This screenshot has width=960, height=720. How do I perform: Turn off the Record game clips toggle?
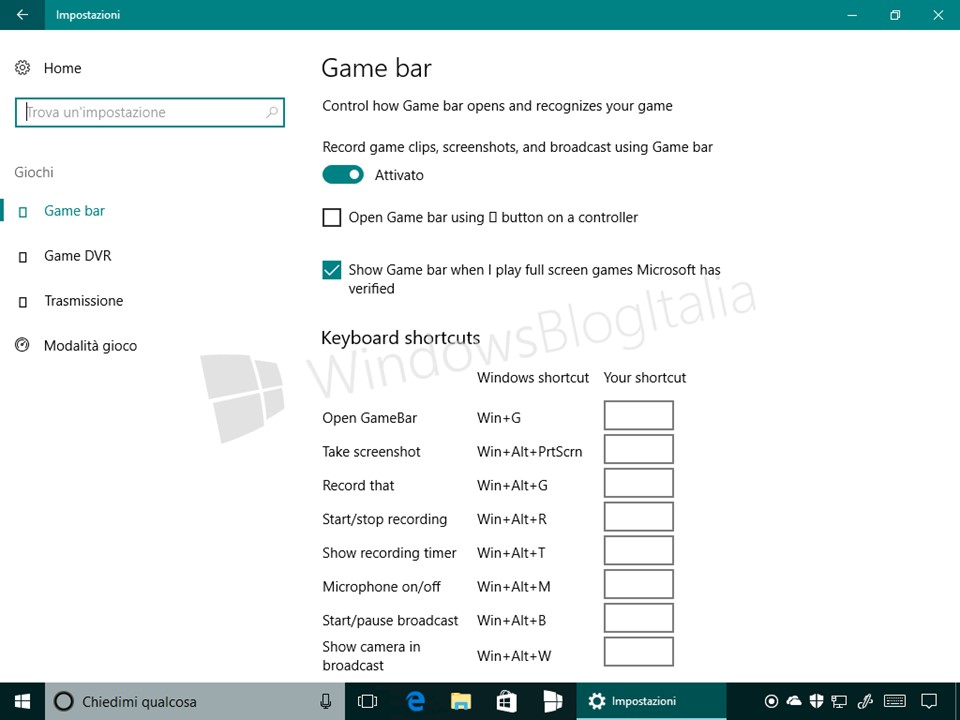[x=343, y=175]
